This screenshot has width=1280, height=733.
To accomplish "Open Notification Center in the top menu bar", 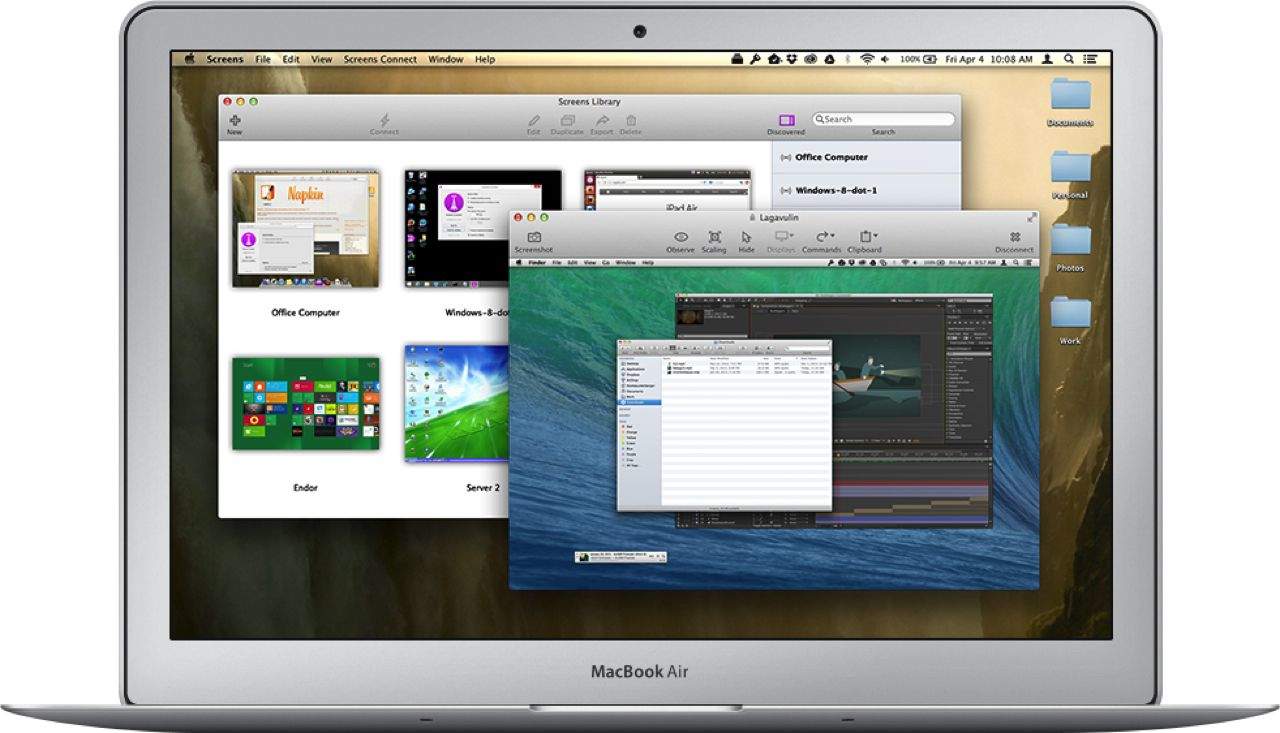I will point(1090,59).
